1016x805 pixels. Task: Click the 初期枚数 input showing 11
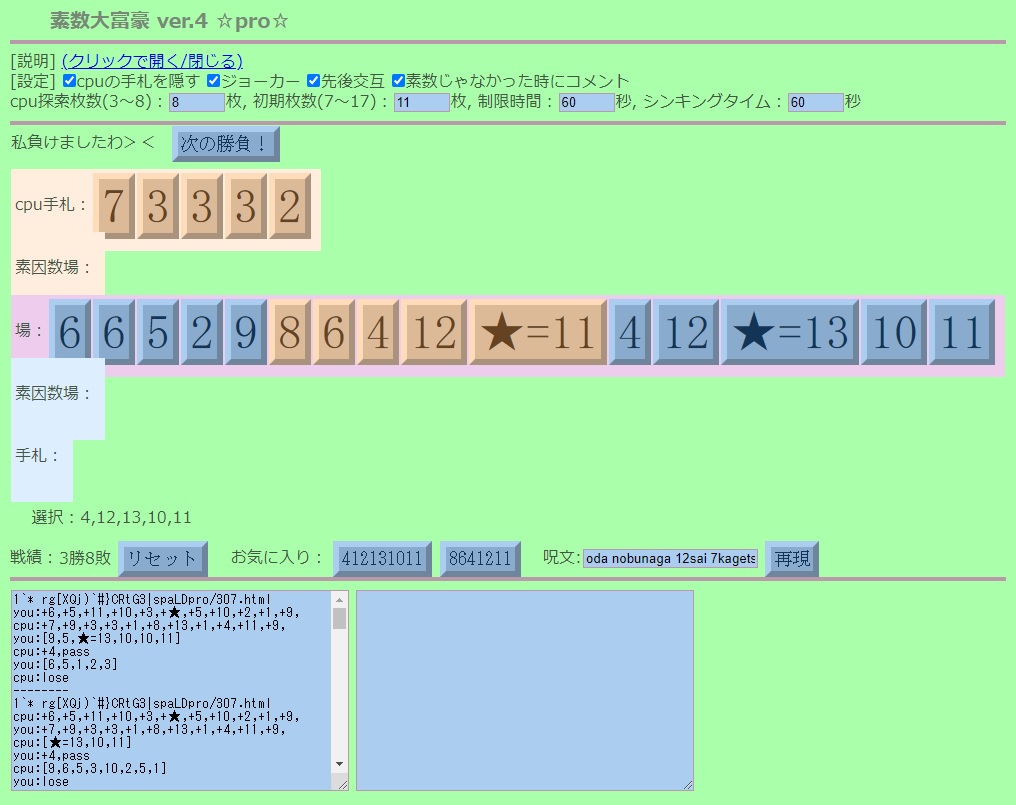(x=422, y=102)
